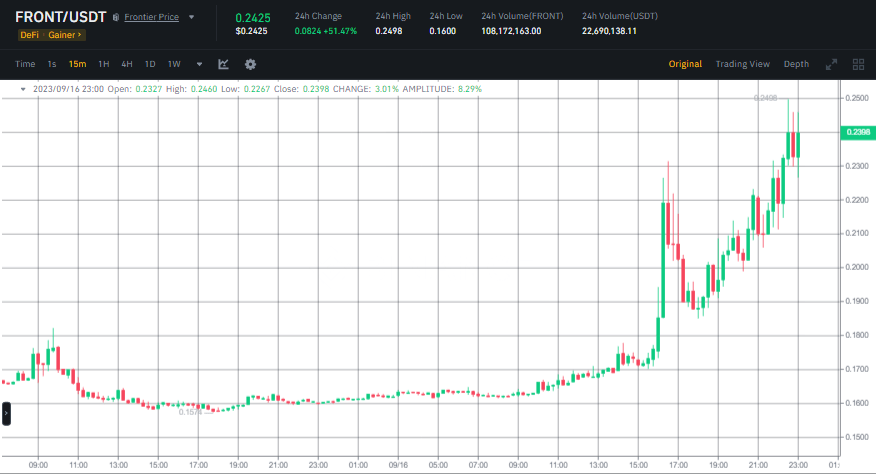This screenshot has height=474, width=876.
Task: Open chart settings gear icon
Action: click(x=250, y=64)
